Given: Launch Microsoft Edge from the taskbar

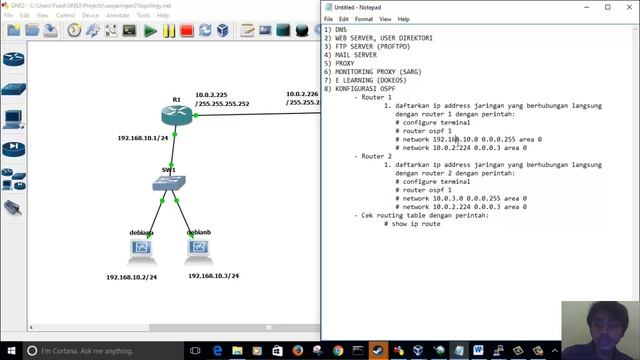Looking at the screenshot, I should (x=217, y=351).
